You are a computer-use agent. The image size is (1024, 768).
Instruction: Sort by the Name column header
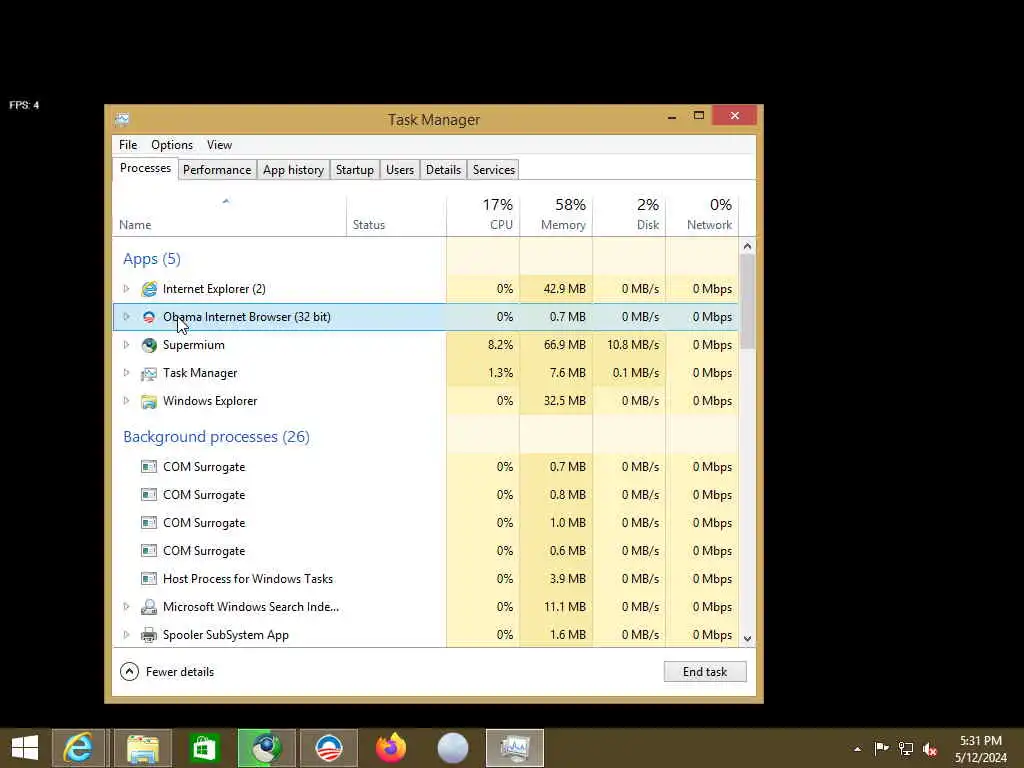[229, 216]
